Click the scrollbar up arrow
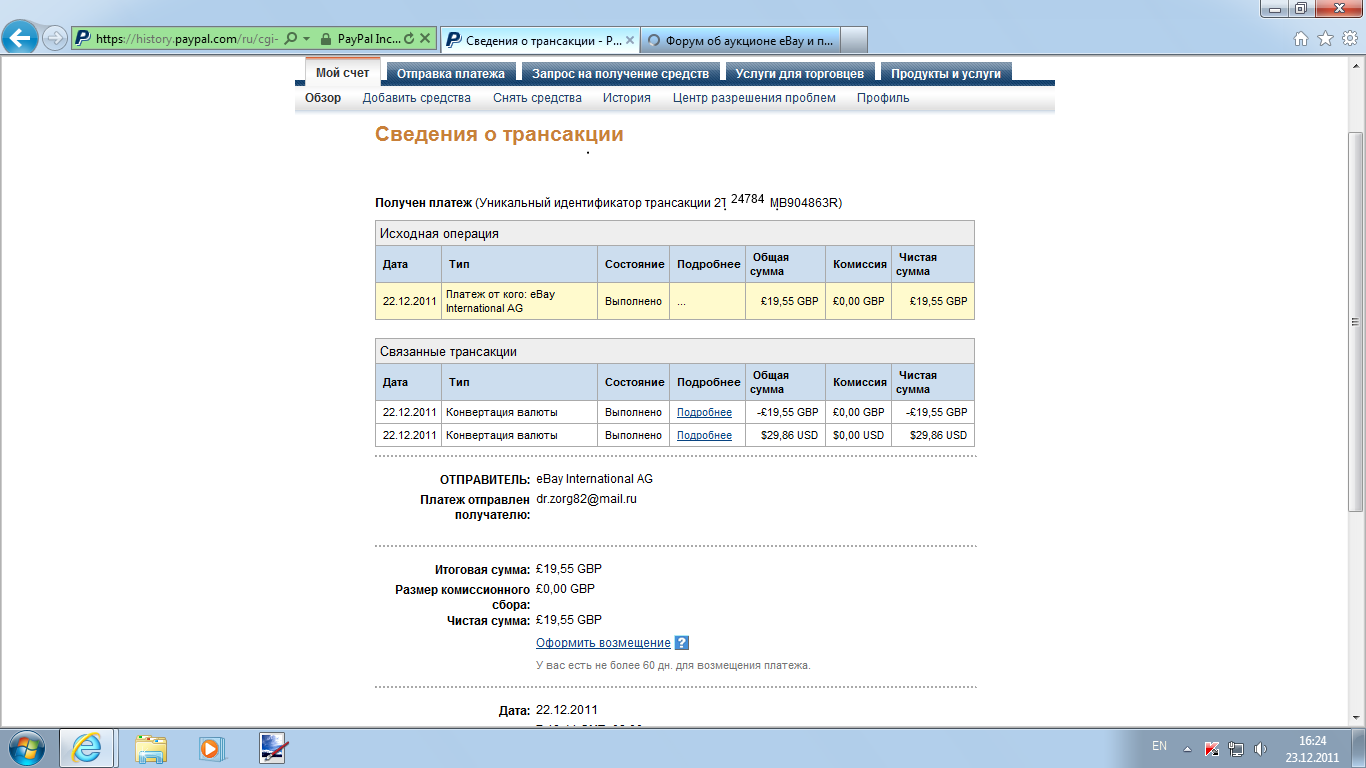The width and height of the screenshot is (1366, 768). [1356, 66]
